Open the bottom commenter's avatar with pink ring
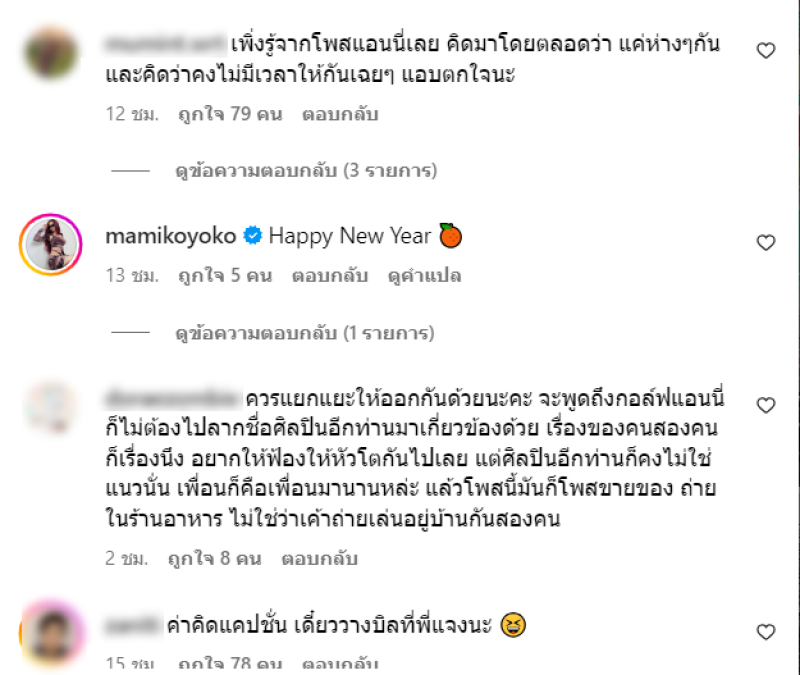The width and height of the screenshot is (800, 675). coord(52,633)
